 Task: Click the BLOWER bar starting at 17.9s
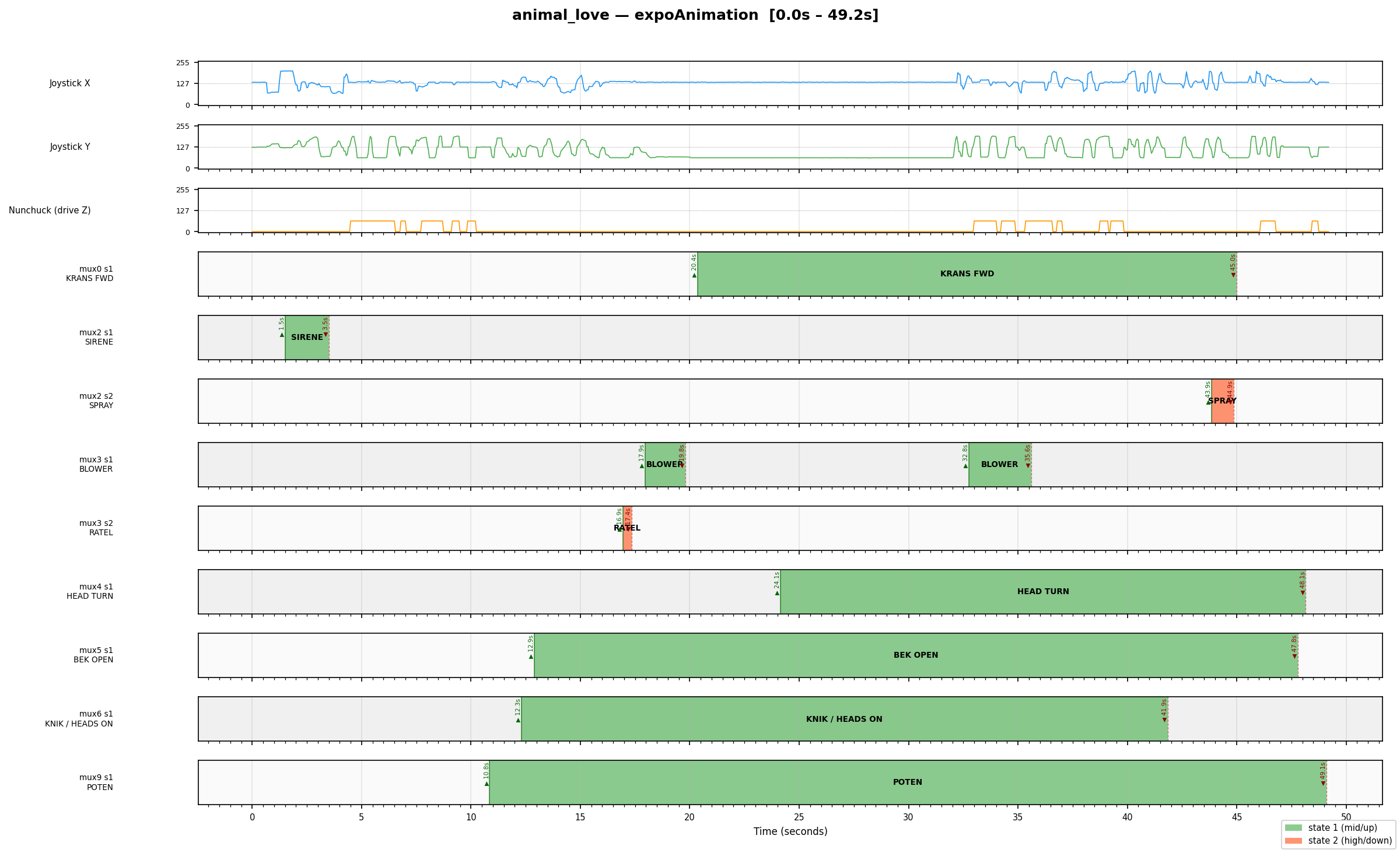point(665,465)
